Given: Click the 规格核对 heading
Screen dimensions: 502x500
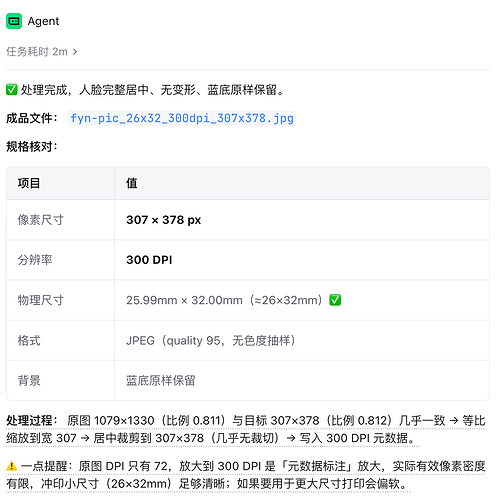Looking at the screenshot, I should [32, 146].
